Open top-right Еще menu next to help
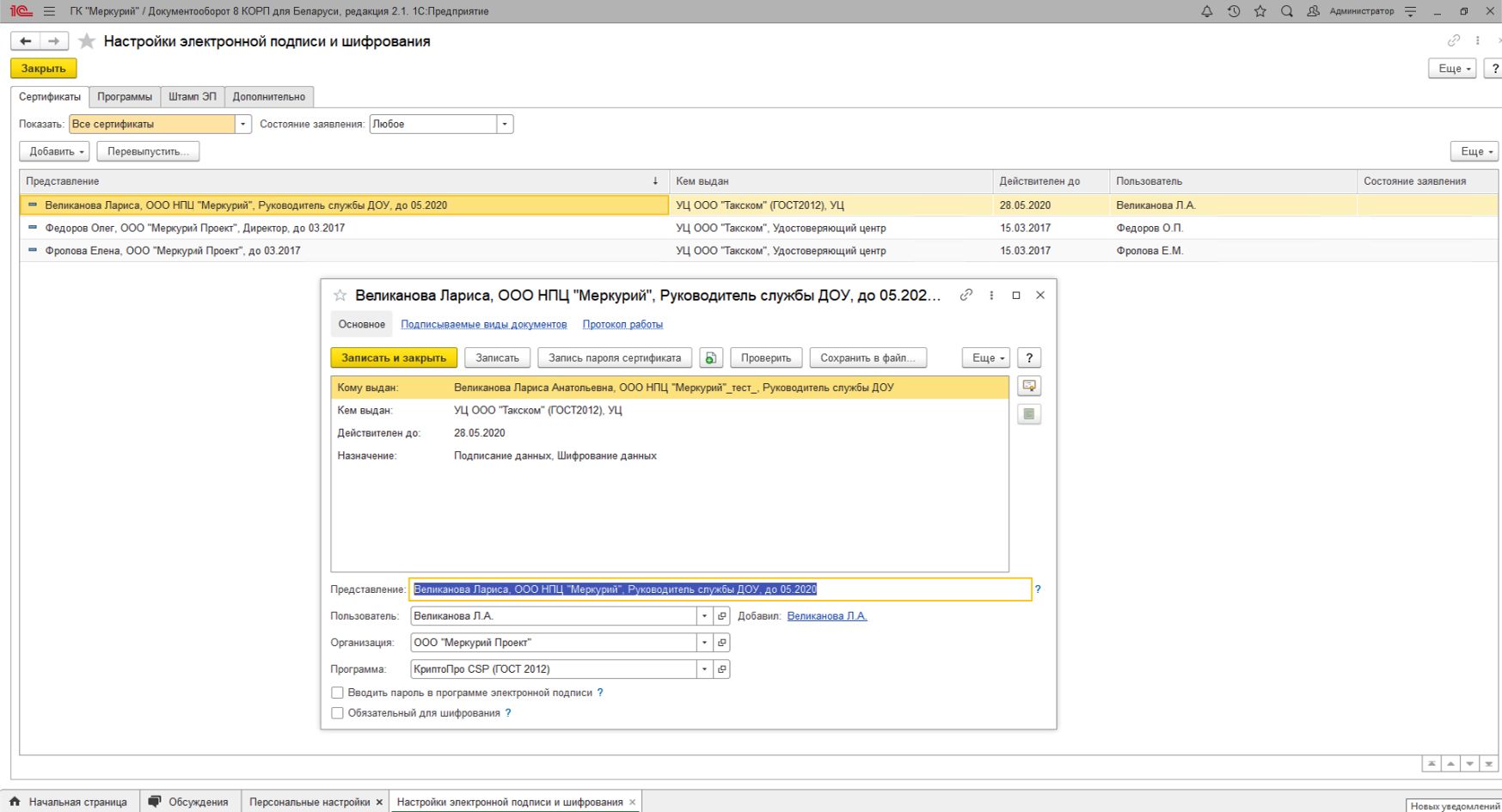This screenshot has width=1502, height=812. pos(1453,68)
